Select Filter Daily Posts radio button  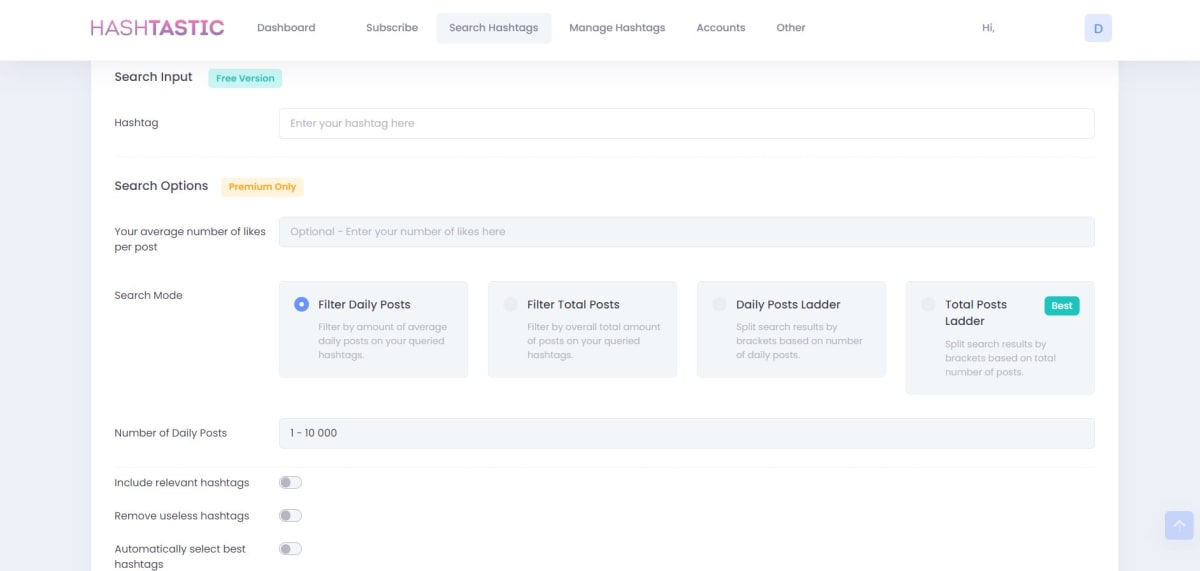[x=301, y=305]
